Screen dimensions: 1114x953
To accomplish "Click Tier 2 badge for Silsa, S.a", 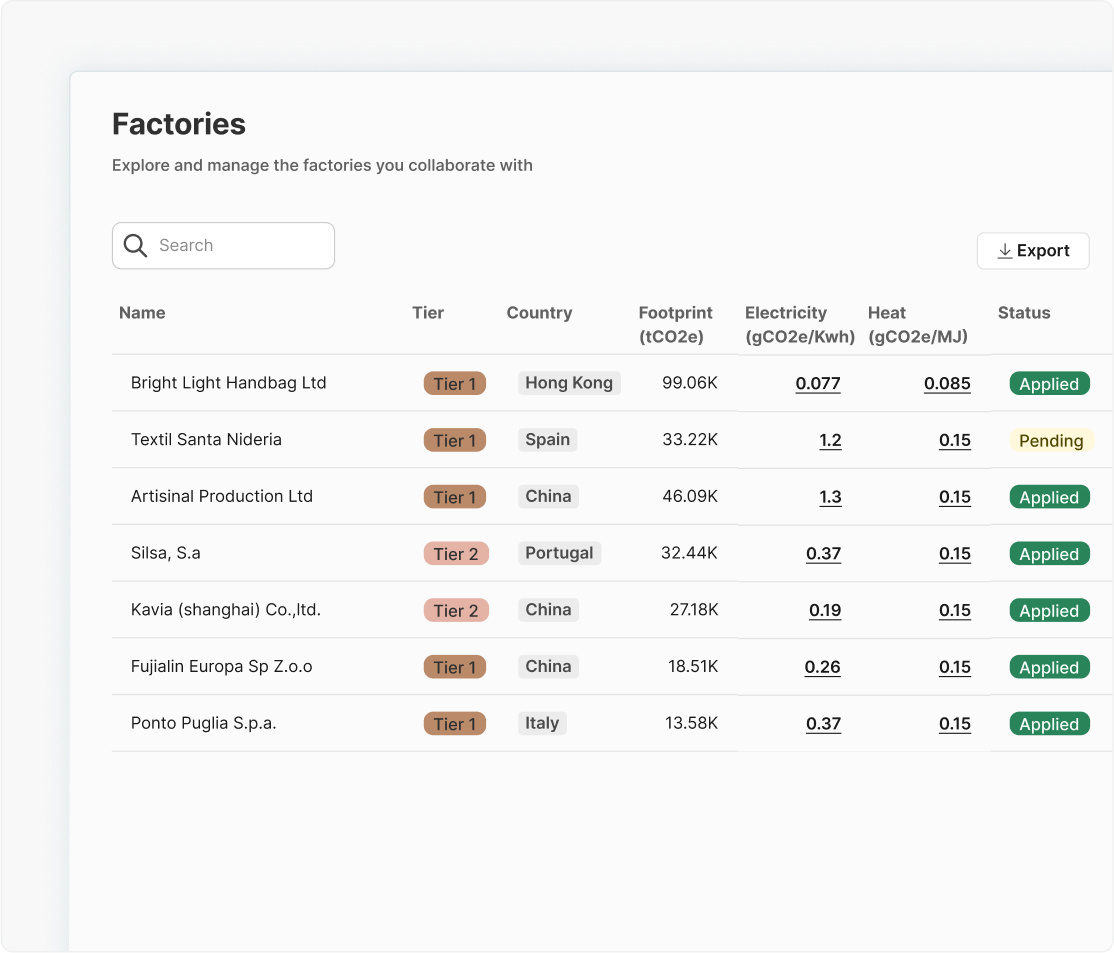I will 455,554.
